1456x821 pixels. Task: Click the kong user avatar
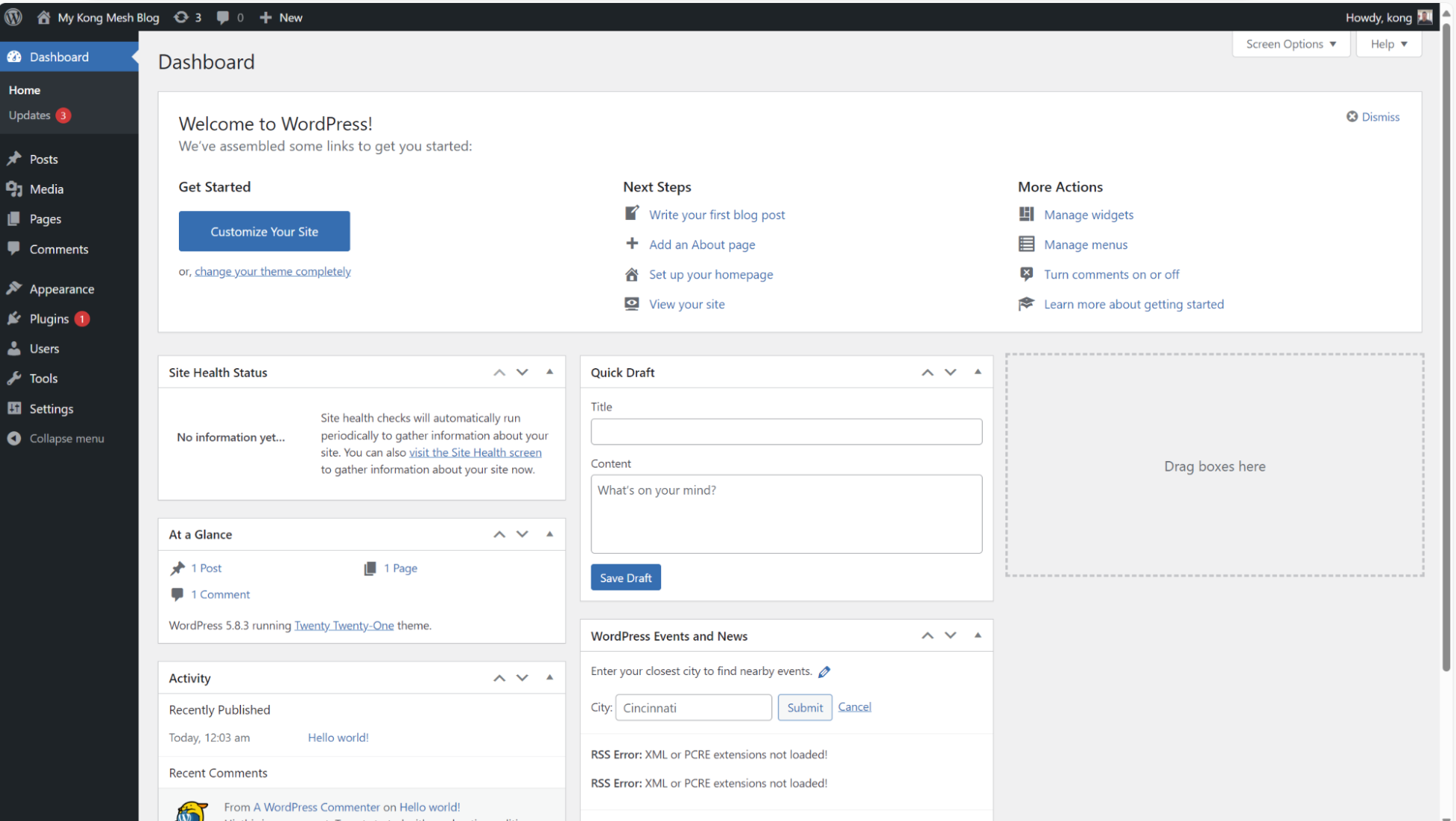[x=1425, y=16]
